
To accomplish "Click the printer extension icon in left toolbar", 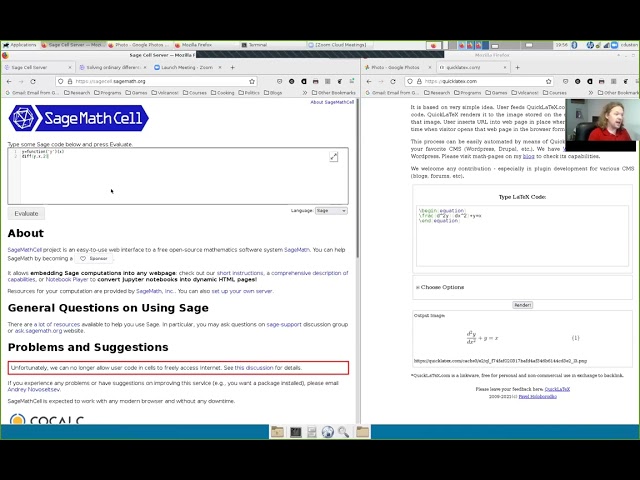I will [x=316, y=81].
